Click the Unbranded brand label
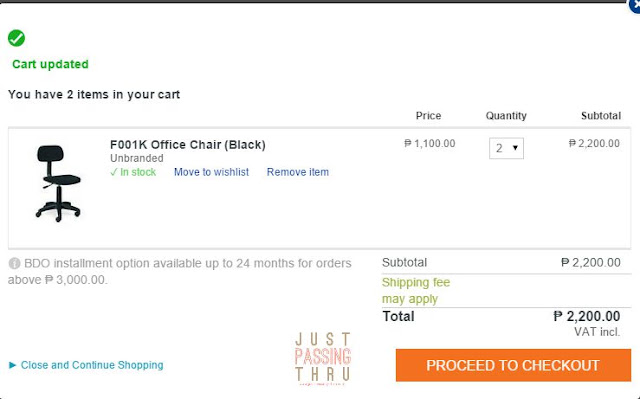 (x=137, y=158)
